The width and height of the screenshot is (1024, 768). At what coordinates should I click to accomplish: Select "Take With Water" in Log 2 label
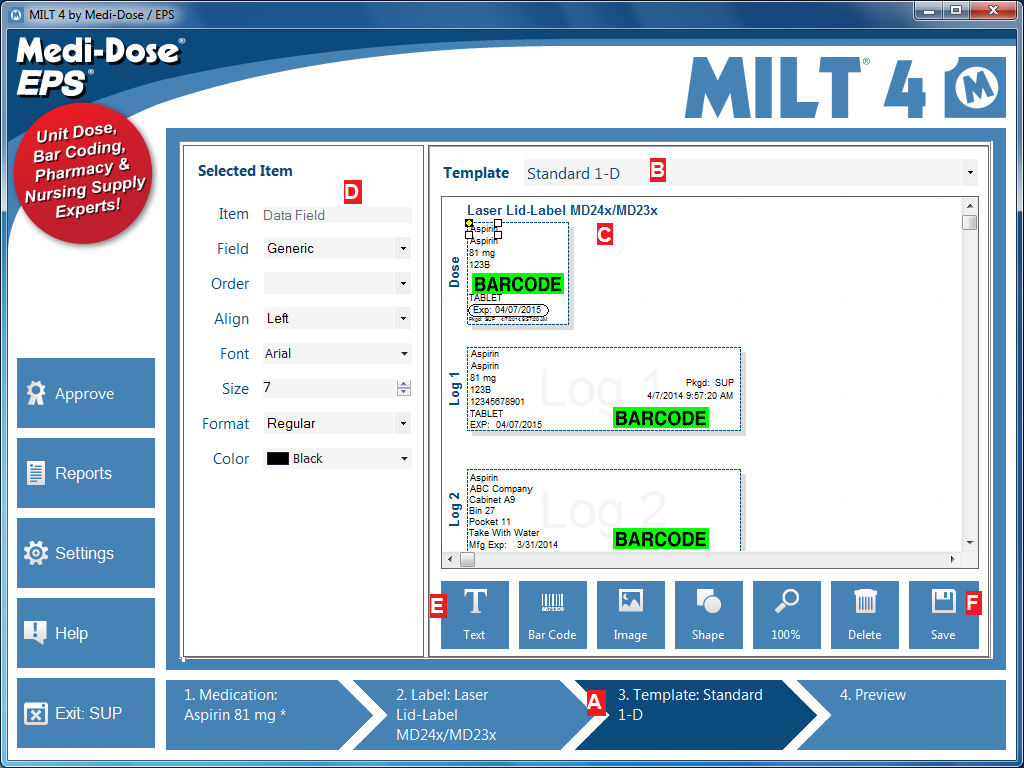tap(504, 533)
